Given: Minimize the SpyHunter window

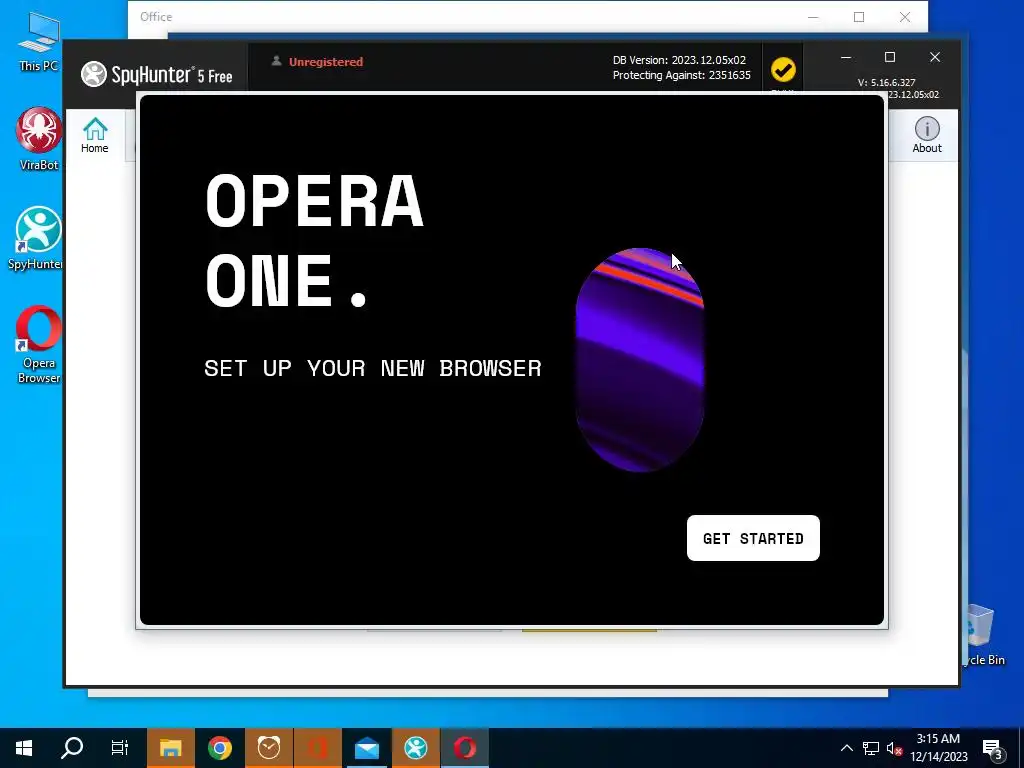Looking at the screenshot, I should pyautogui.click(x=846, y=57).
